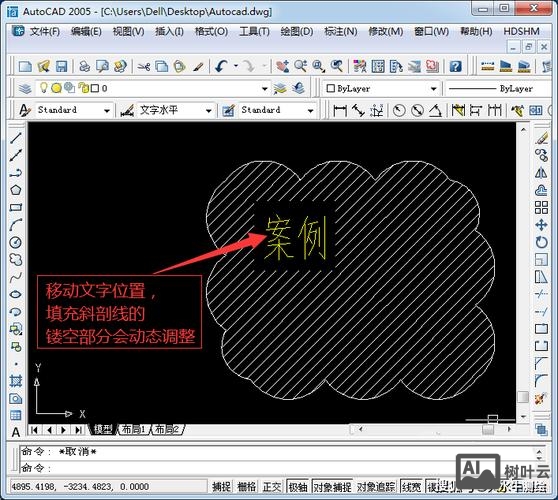Toggle the 线宽 lineweight display
Screen dimensions: 558x500
[x=411, y=486]
